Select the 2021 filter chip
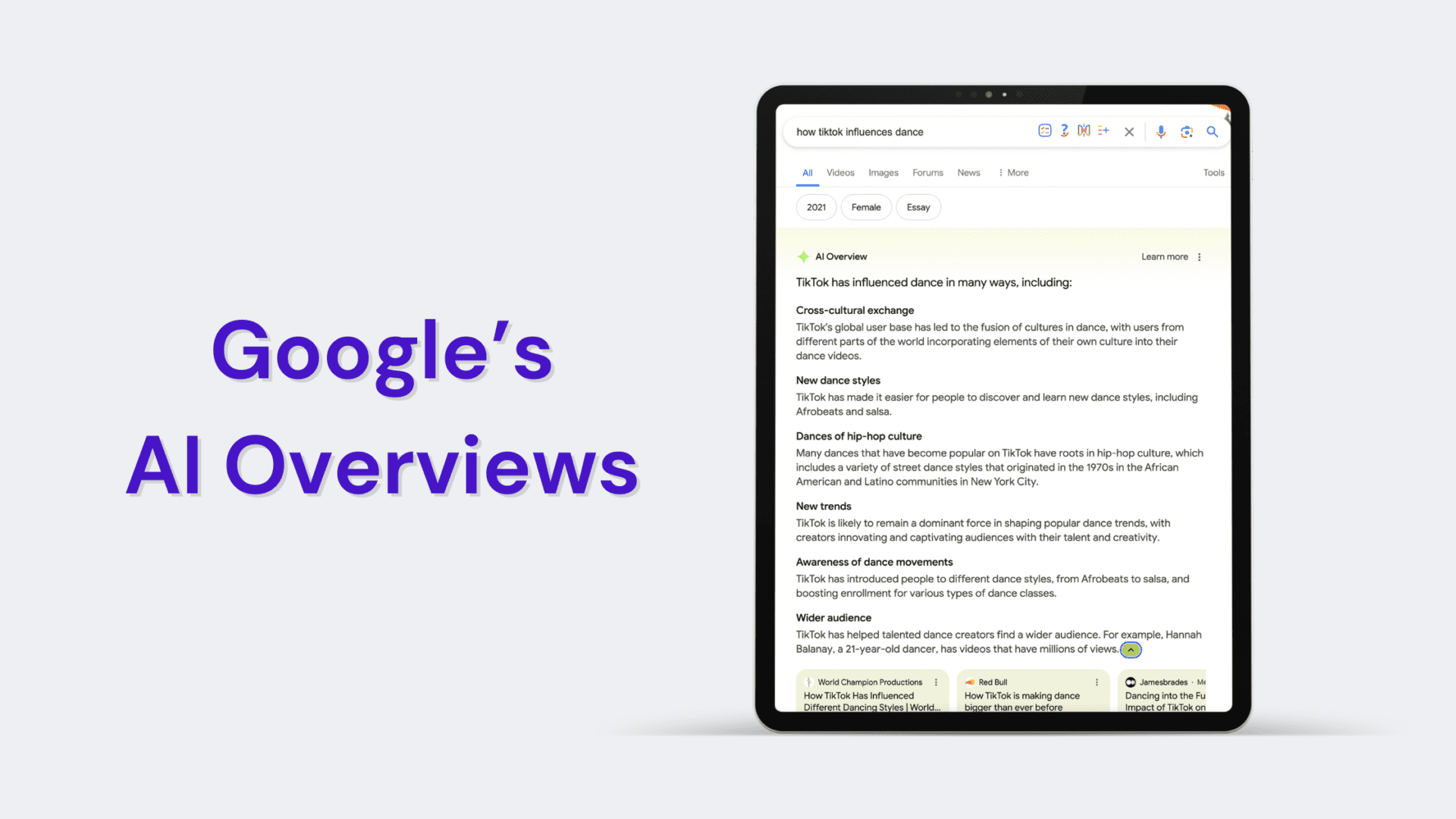This screenshot has height=819, width=1456. coord(817,207)
